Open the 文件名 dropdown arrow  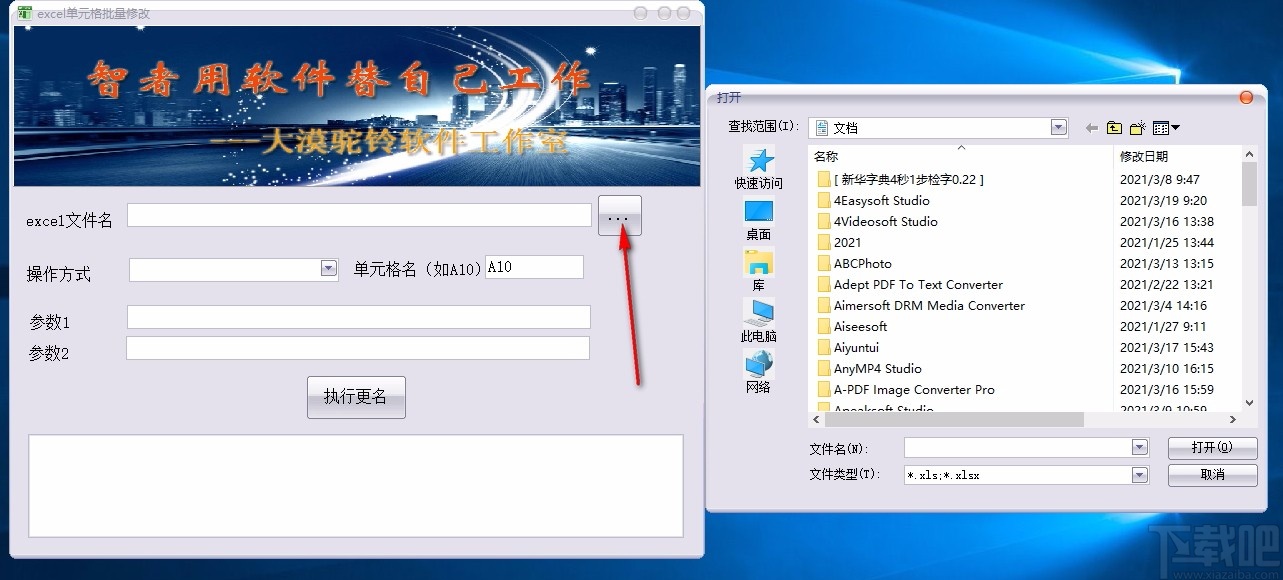tap(1139, 447)
